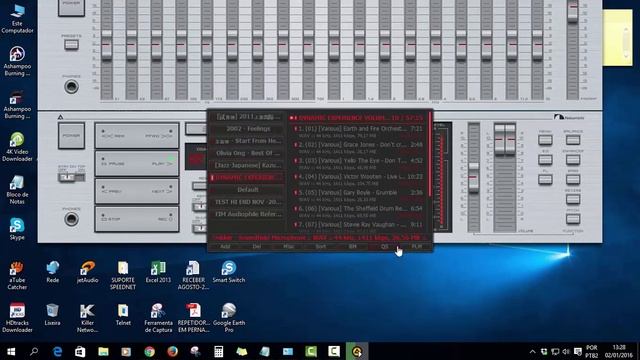Image resolution: width=640 pixels, height=360 pixels.
Task: Click the ENHANCER function button
Action: pos(573,160)
